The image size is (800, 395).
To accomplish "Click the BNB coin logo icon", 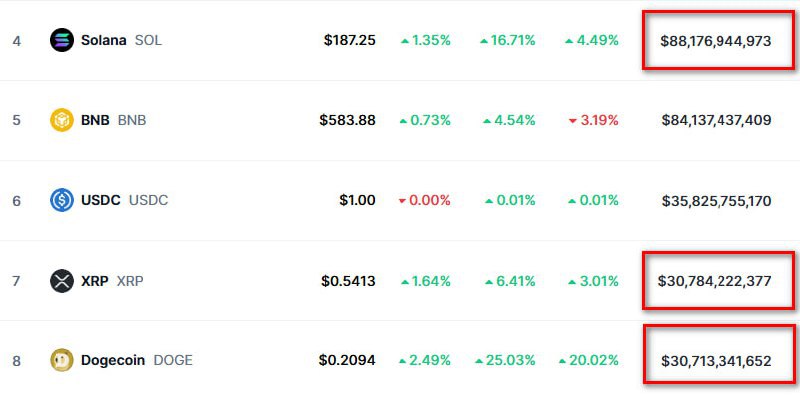I will 62,120.
